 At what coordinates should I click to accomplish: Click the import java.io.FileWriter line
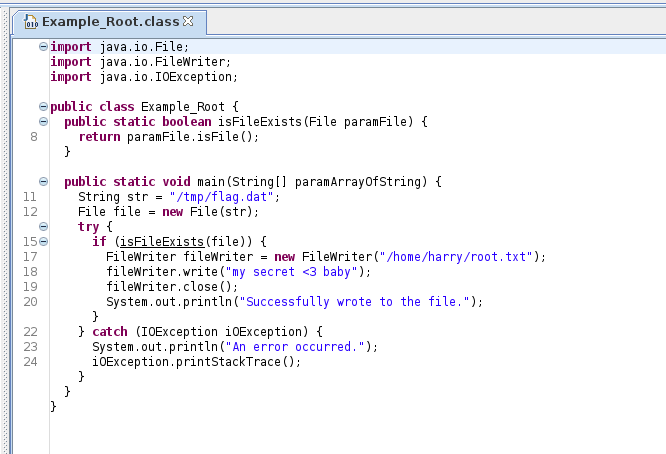(x=141, y=62)
